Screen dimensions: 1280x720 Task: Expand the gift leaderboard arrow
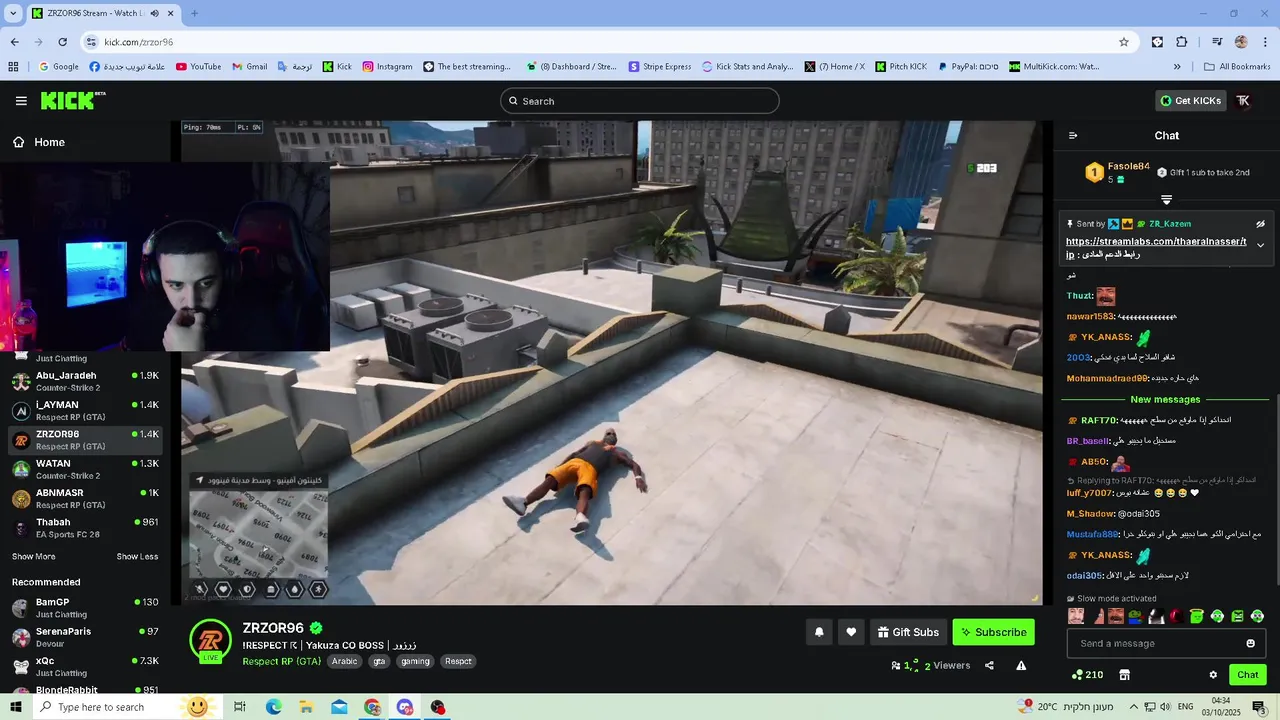click(x=1166, y=200)
